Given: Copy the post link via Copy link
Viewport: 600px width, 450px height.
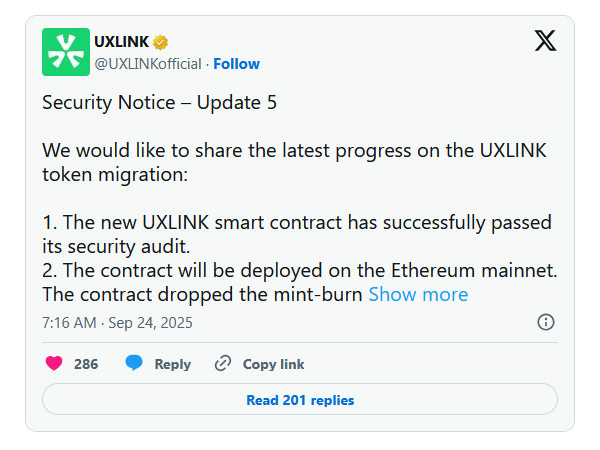Looking at the screenshot, I should pyautogui.click(x=273, y=364).
